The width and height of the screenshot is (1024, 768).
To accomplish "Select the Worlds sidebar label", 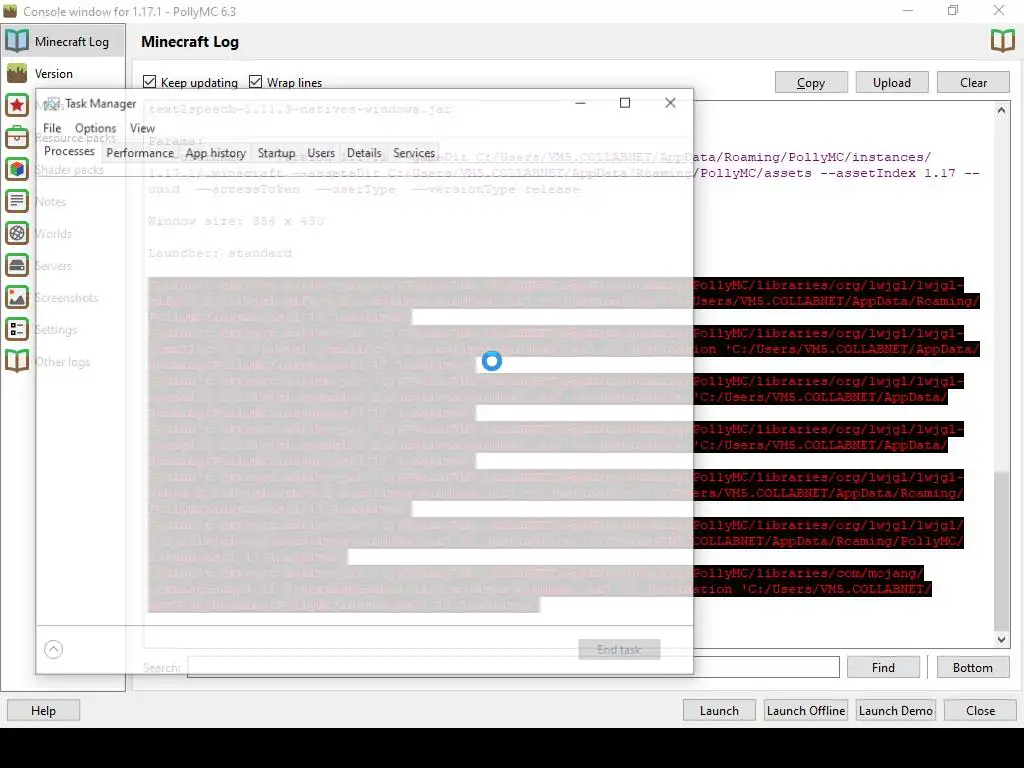I will 53,234.
